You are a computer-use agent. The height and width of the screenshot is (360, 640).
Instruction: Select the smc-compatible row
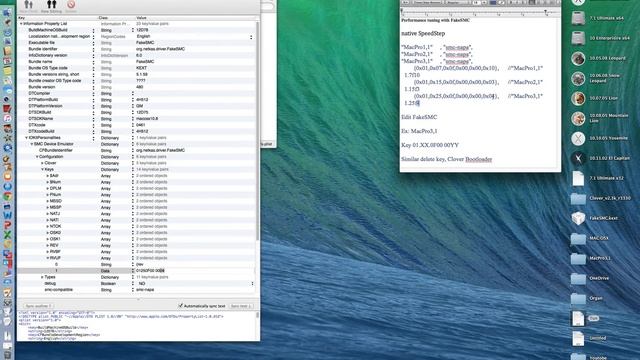pos(136,290)
